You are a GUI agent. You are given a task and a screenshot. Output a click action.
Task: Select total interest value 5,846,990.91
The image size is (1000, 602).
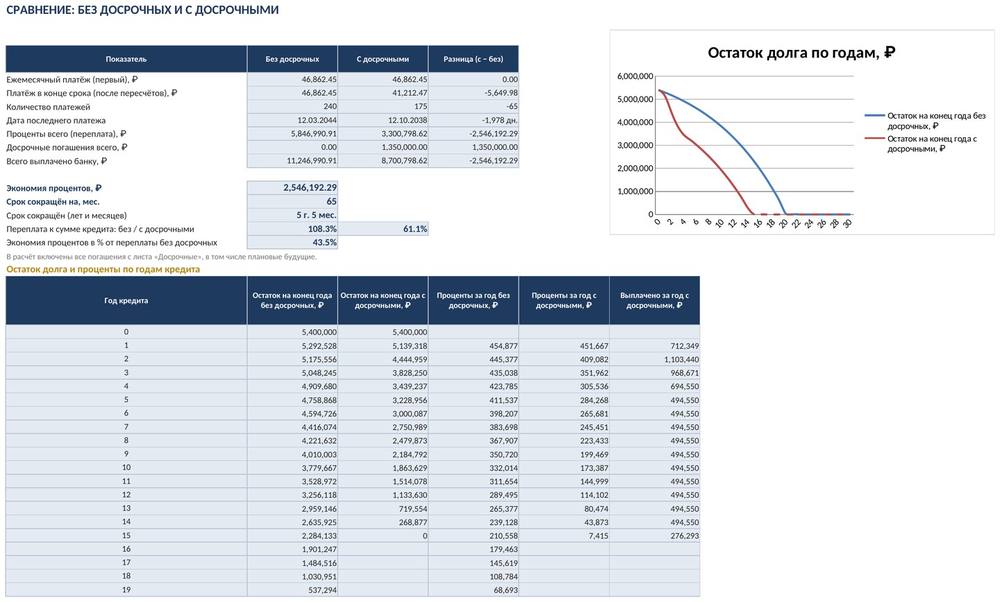click(x=292, y=134)
